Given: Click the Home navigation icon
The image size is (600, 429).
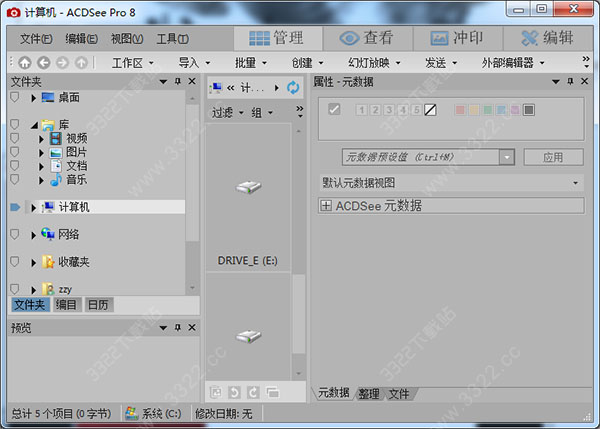Looking at the screenshot, I should [x=25, y=62].
